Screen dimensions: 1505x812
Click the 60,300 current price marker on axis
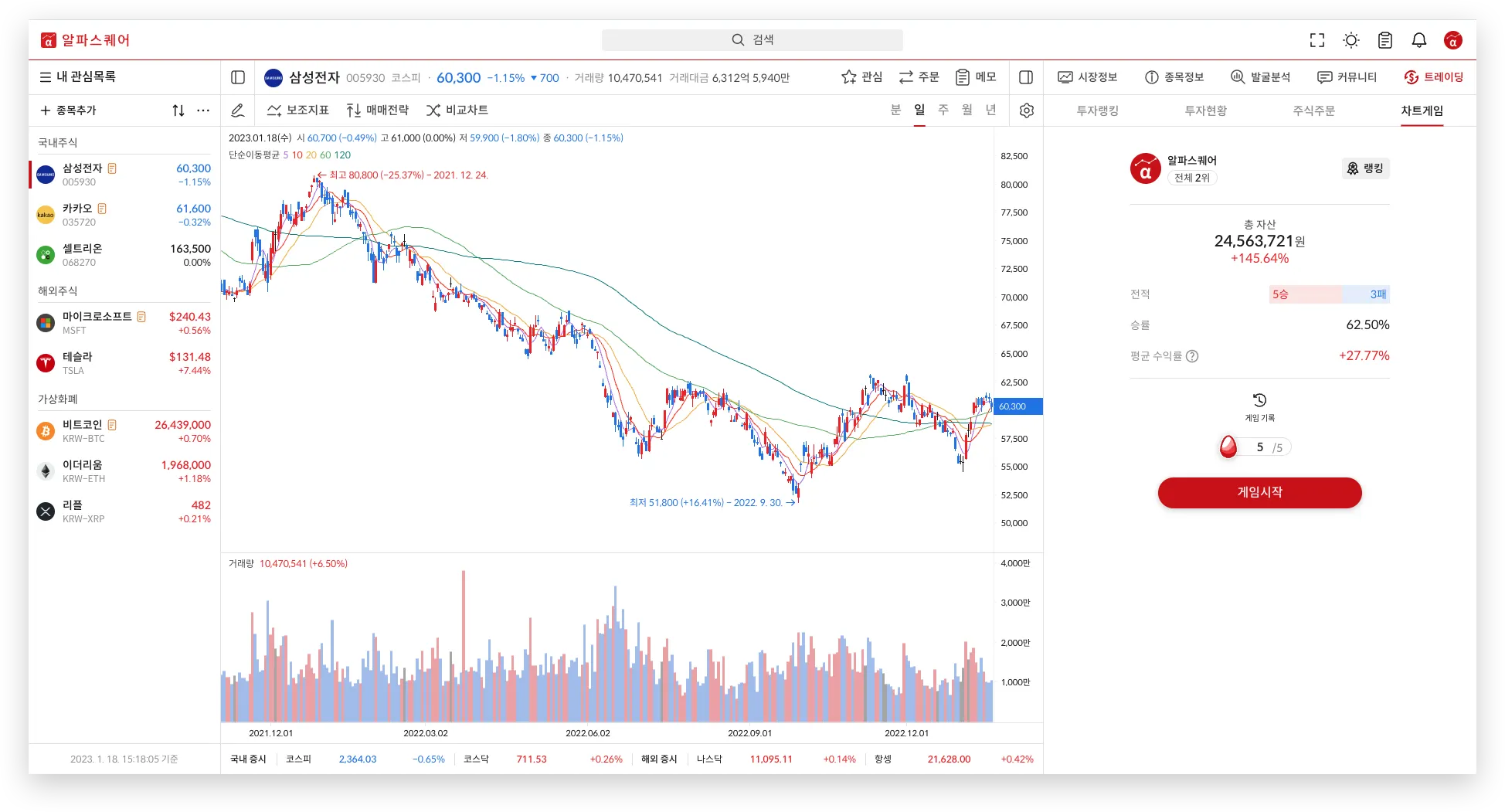tap(1017, 406)
